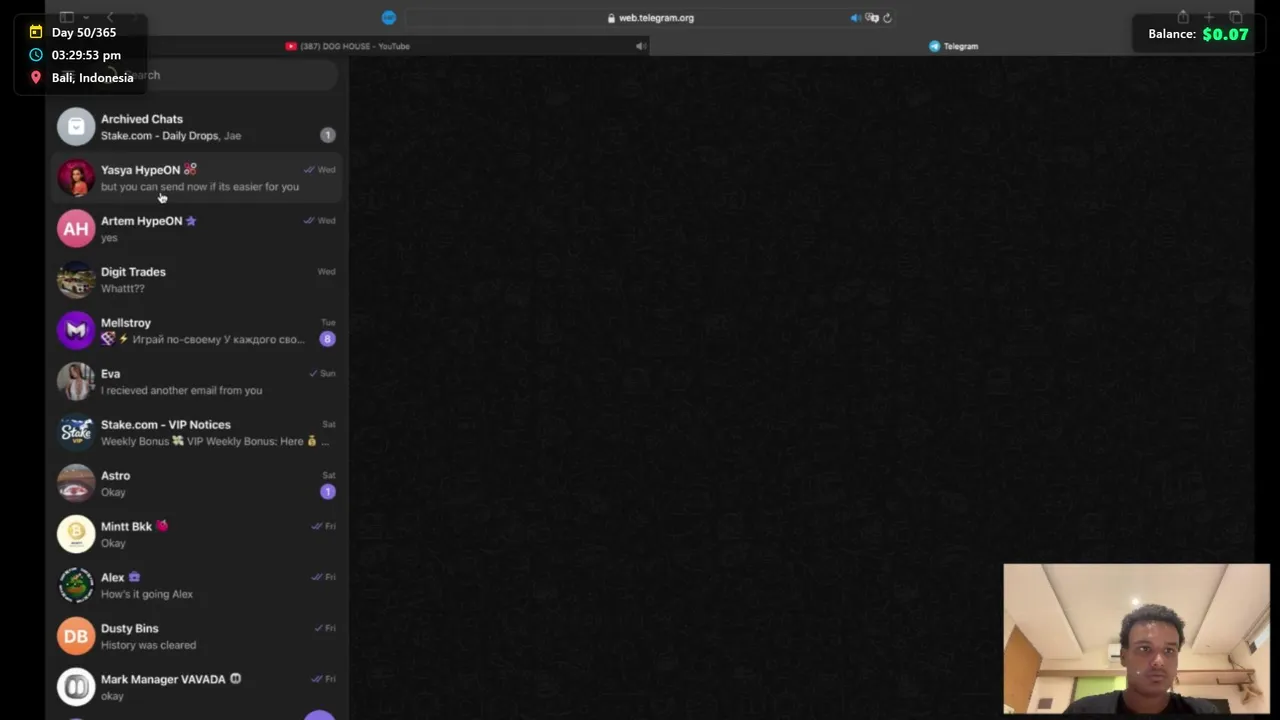Screen dimensions: 1280x720
Task: Click the AH avatar of Artem HypeON
Action: (x=76, y=229)
